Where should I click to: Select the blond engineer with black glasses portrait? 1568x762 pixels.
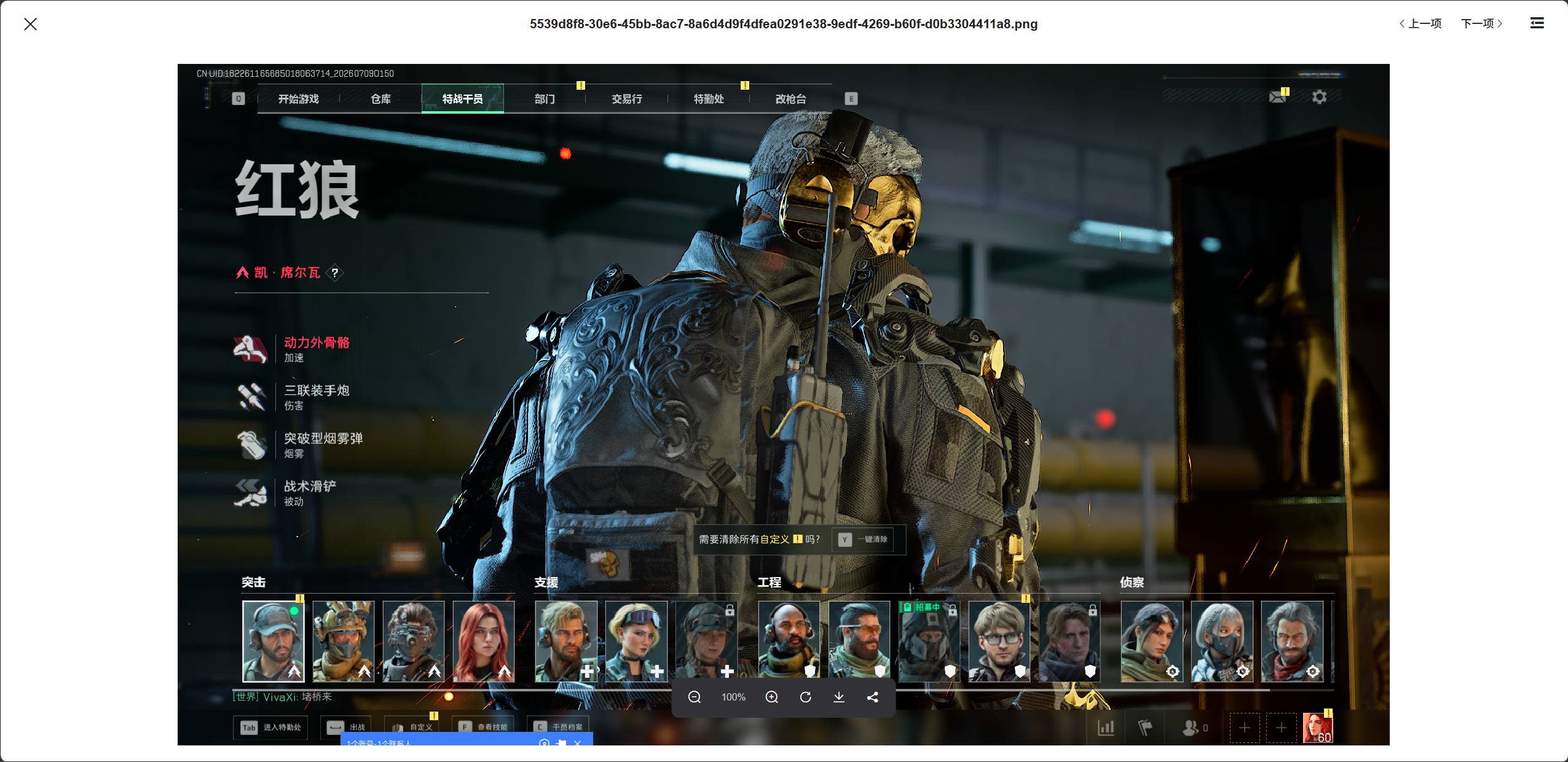999,642
